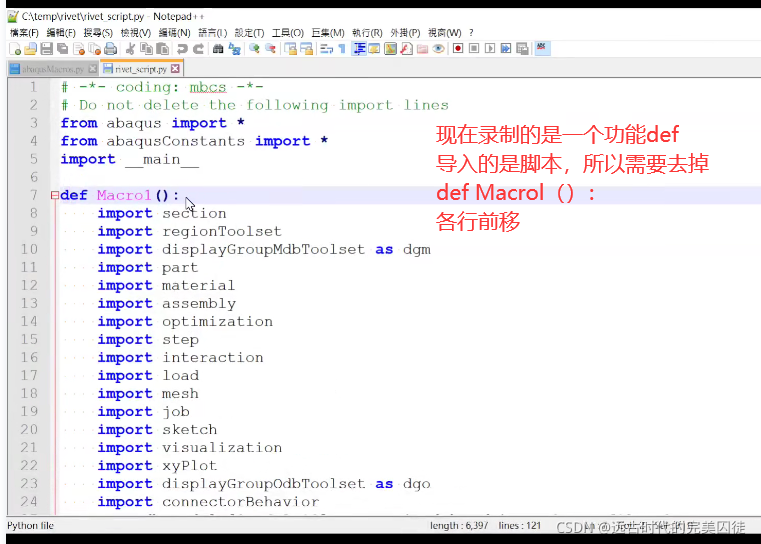Viewport: 761px width, 544px height.
Task: Open the 編碼(N) menu
Action: [x=174, y=33]
